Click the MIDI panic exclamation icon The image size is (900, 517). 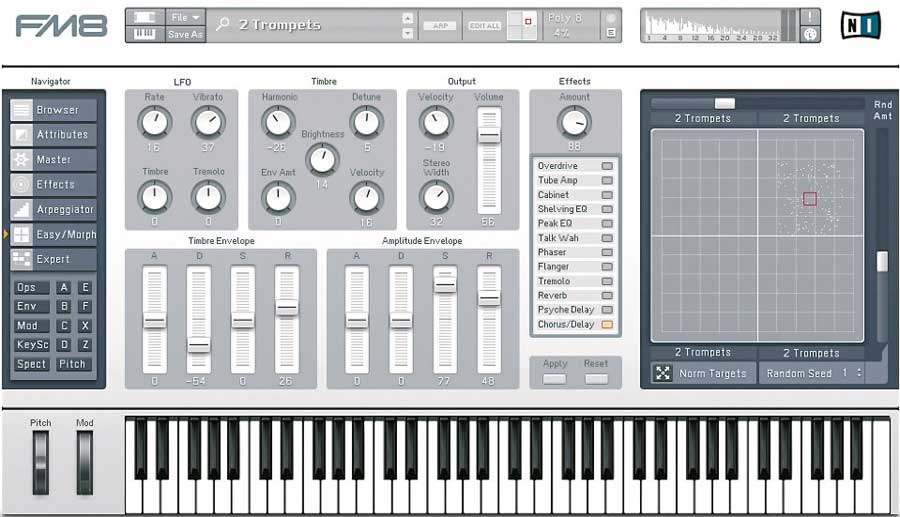[x=810, y=17]
